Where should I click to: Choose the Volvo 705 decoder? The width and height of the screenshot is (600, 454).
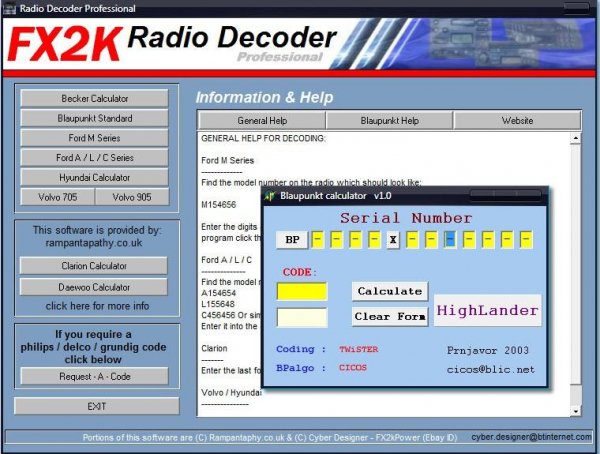tap(58, 197)
